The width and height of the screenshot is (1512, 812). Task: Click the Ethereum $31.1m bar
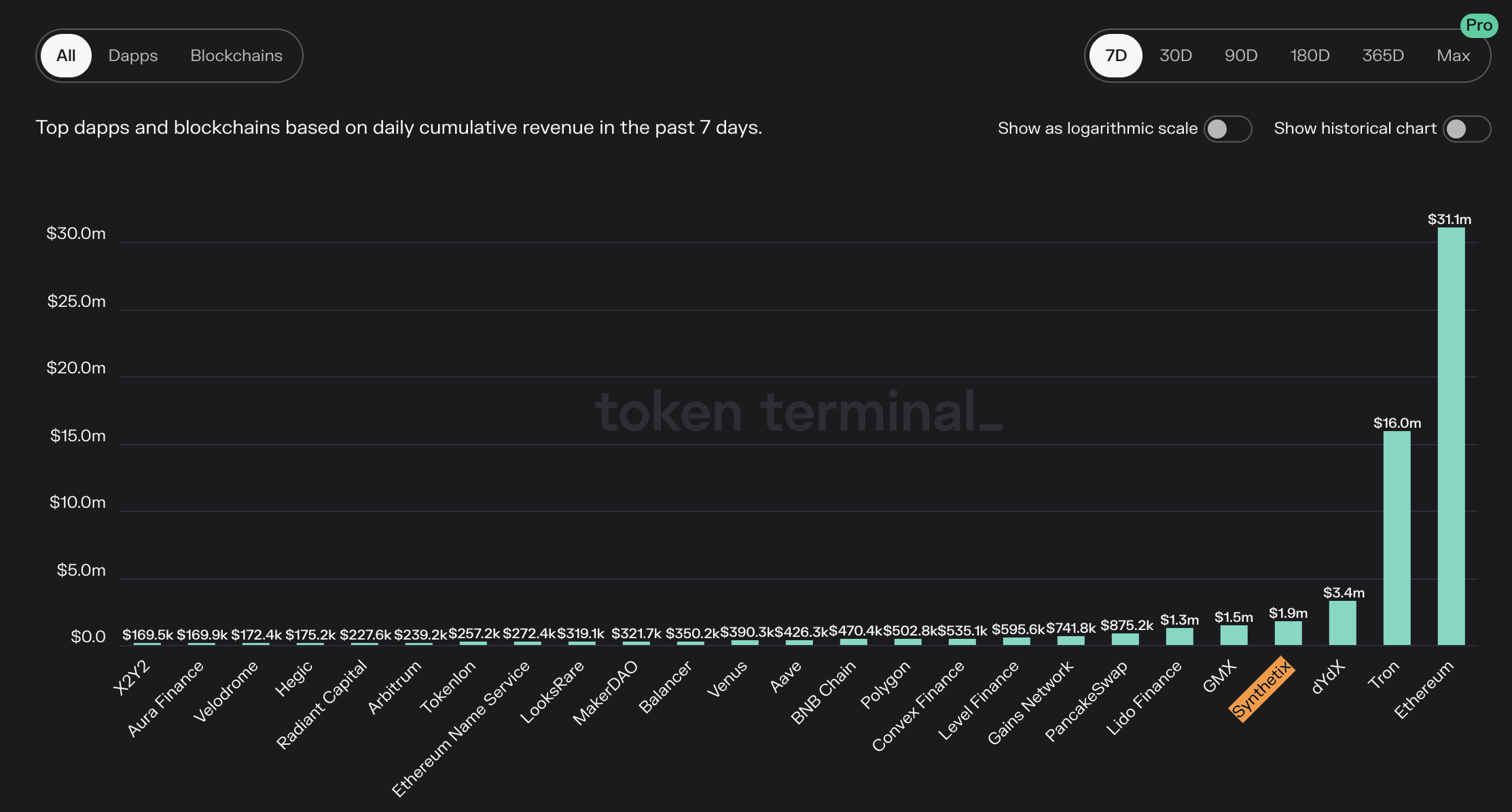click(1451, 435)
